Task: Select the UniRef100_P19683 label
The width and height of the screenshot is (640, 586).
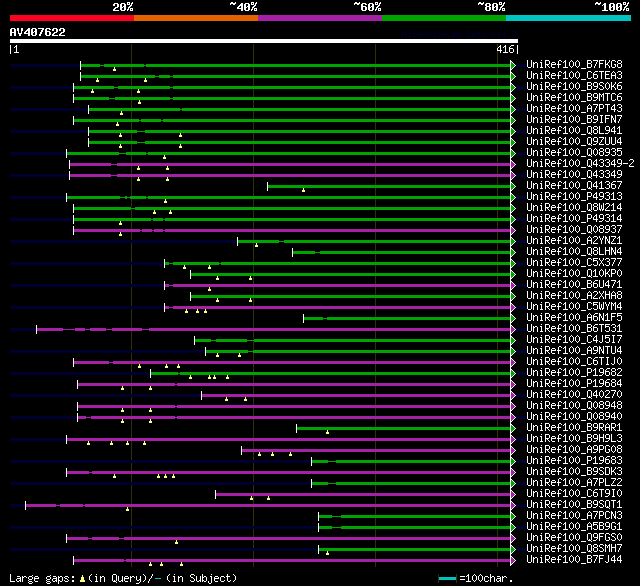Action: 574,461
